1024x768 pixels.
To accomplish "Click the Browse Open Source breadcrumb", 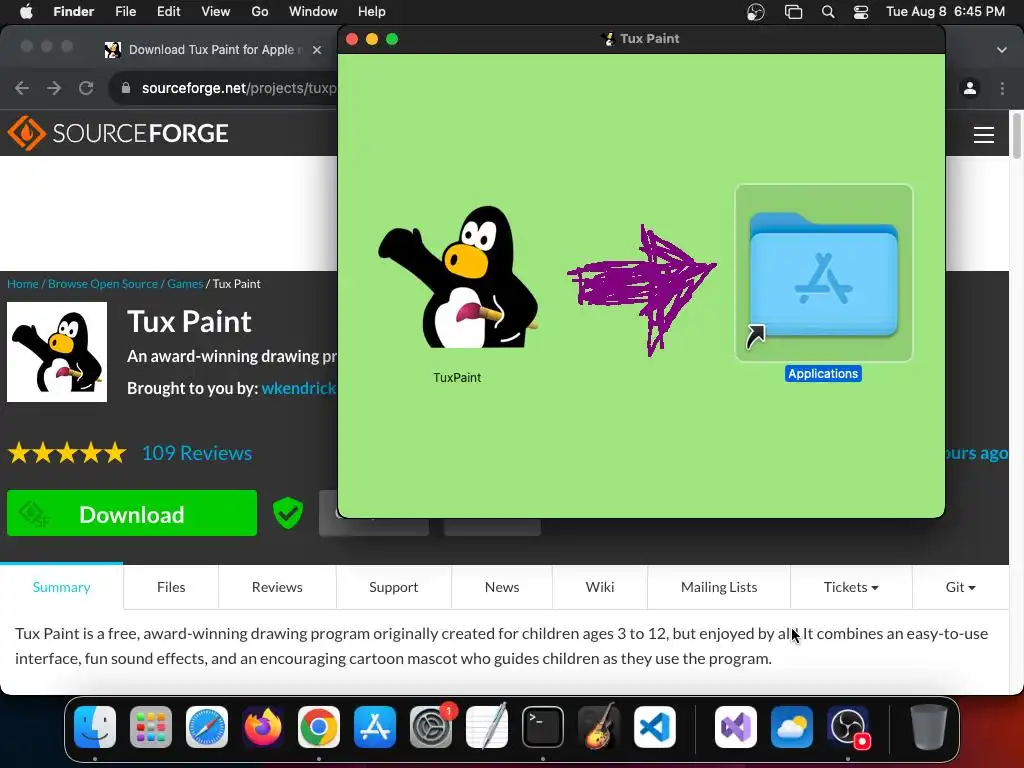I will [103, 283].
